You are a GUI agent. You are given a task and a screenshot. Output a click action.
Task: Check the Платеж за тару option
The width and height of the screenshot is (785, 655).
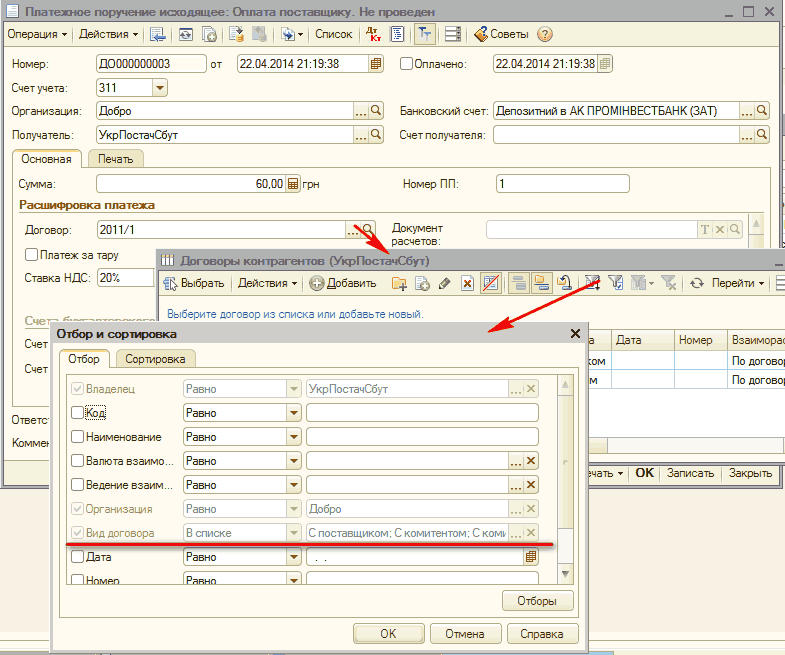coord(32,255)
